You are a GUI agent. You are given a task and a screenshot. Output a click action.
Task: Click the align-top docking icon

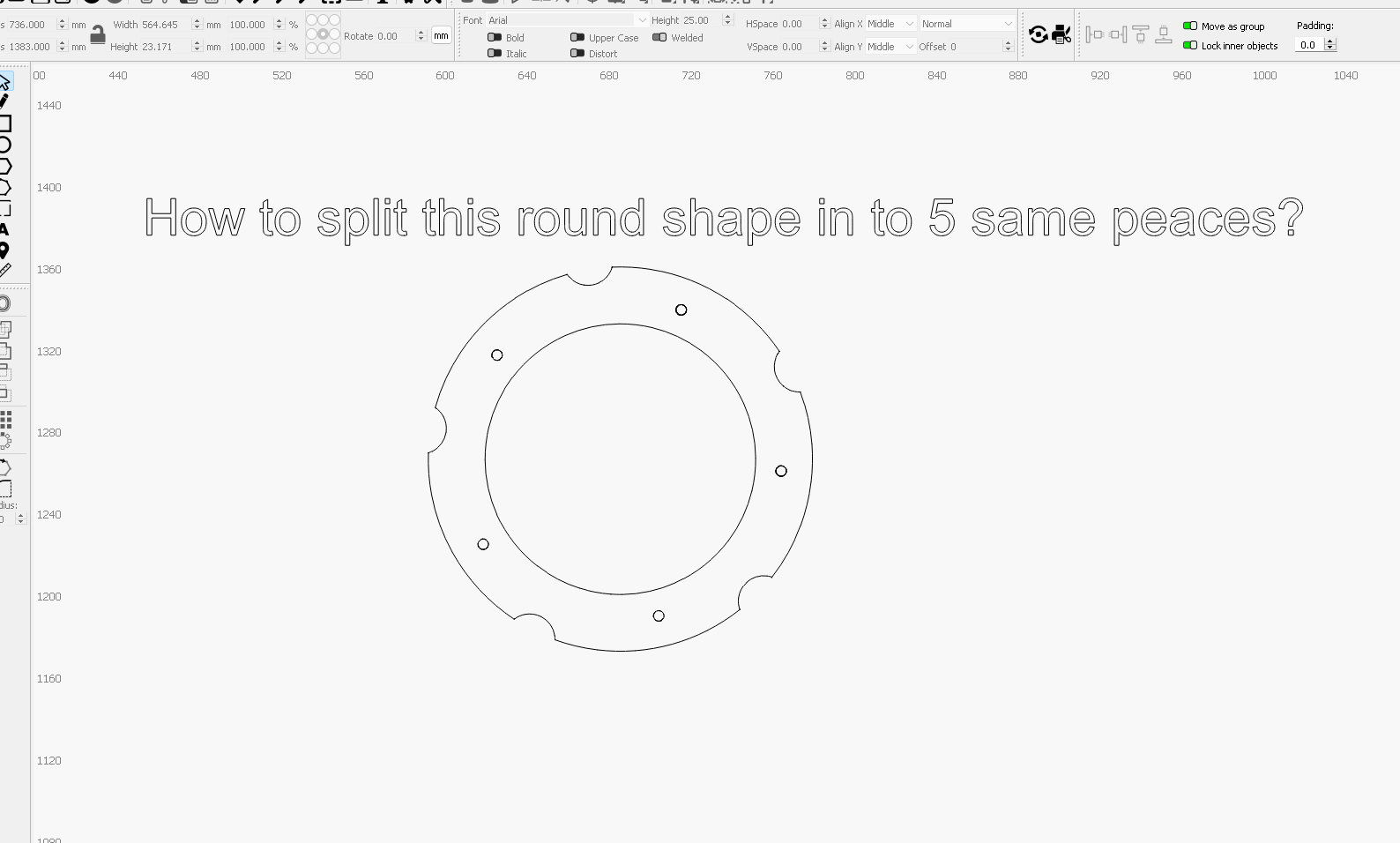tap(1141, 34)
